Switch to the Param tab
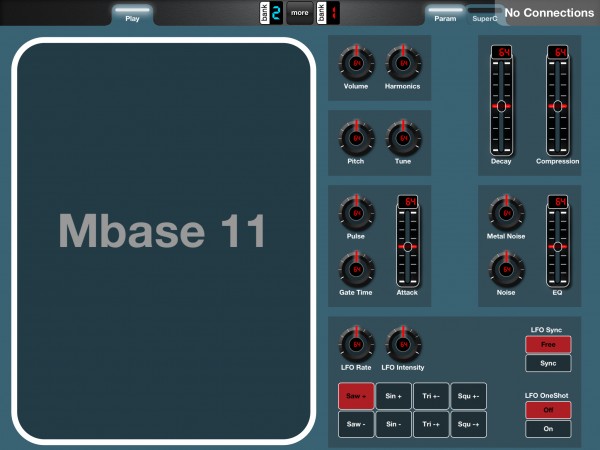This screenshot has width=600, height=450. click(x=445, y=16)
